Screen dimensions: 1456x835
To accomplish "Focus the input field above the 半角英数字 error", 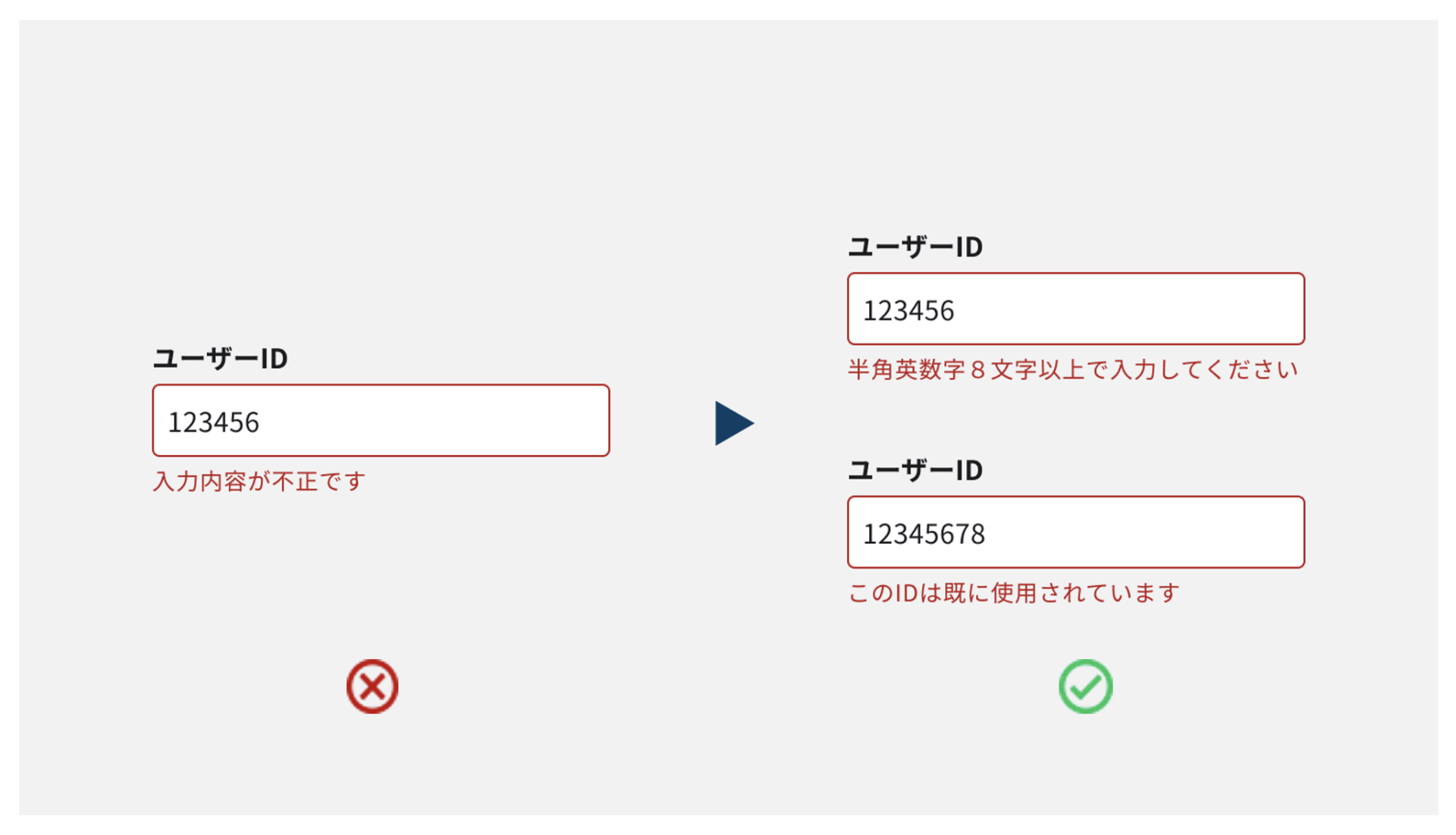I will [1075, 309].
